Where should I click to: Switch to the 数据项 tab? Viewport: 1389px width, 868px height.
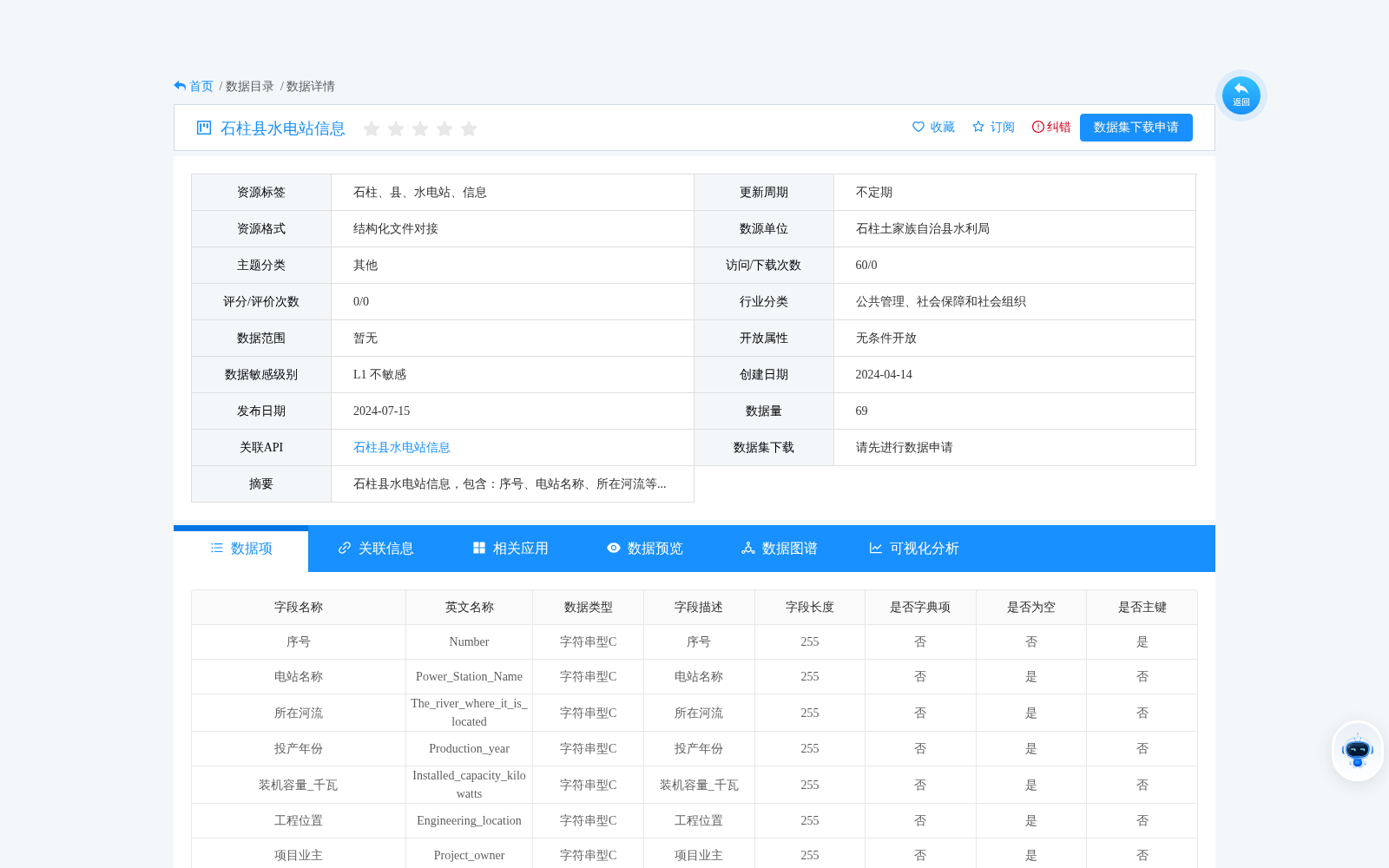pos(241,549)
